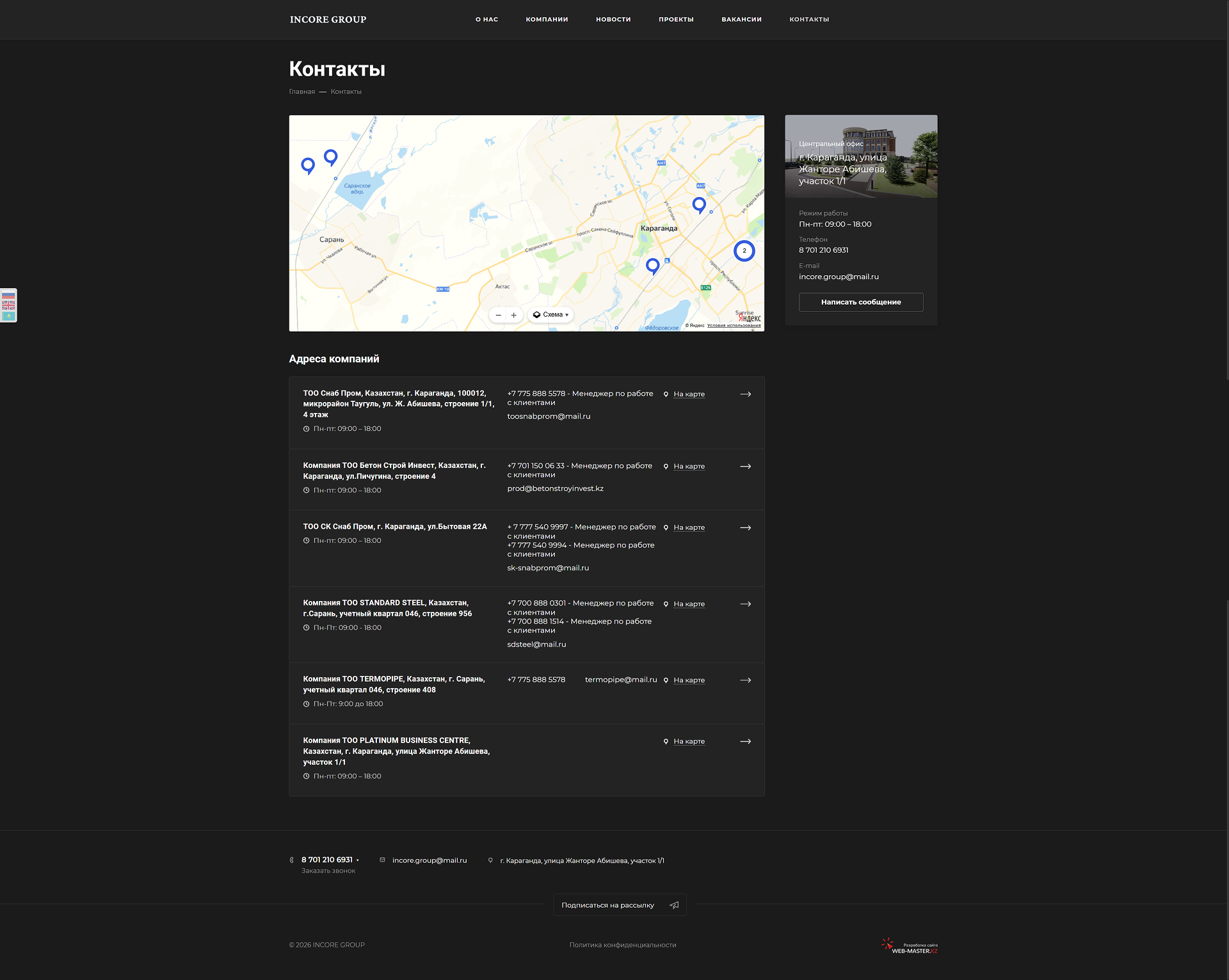Click the cluster marker labeled 2 on map

pos(744,251)
